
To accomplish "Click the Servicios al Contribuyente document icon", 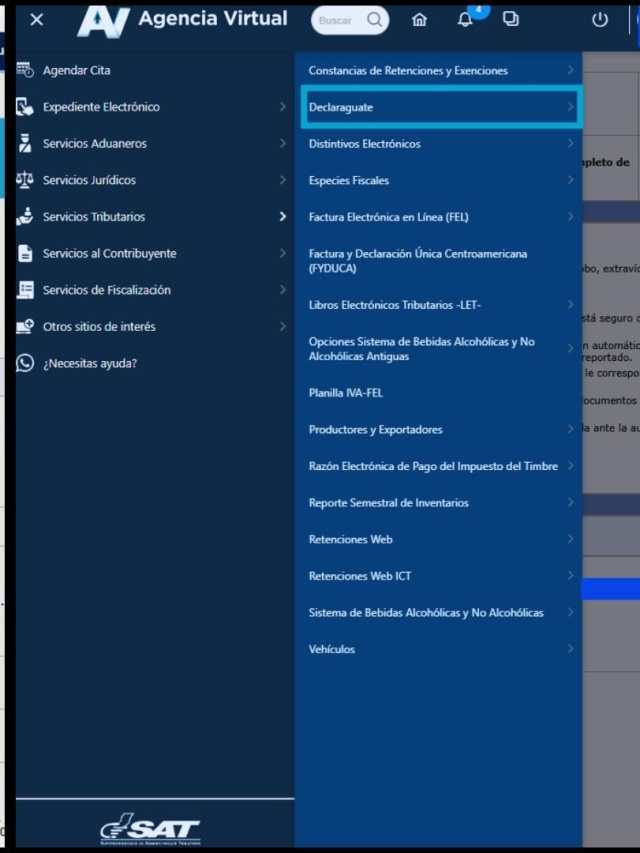I will [25, 253].
